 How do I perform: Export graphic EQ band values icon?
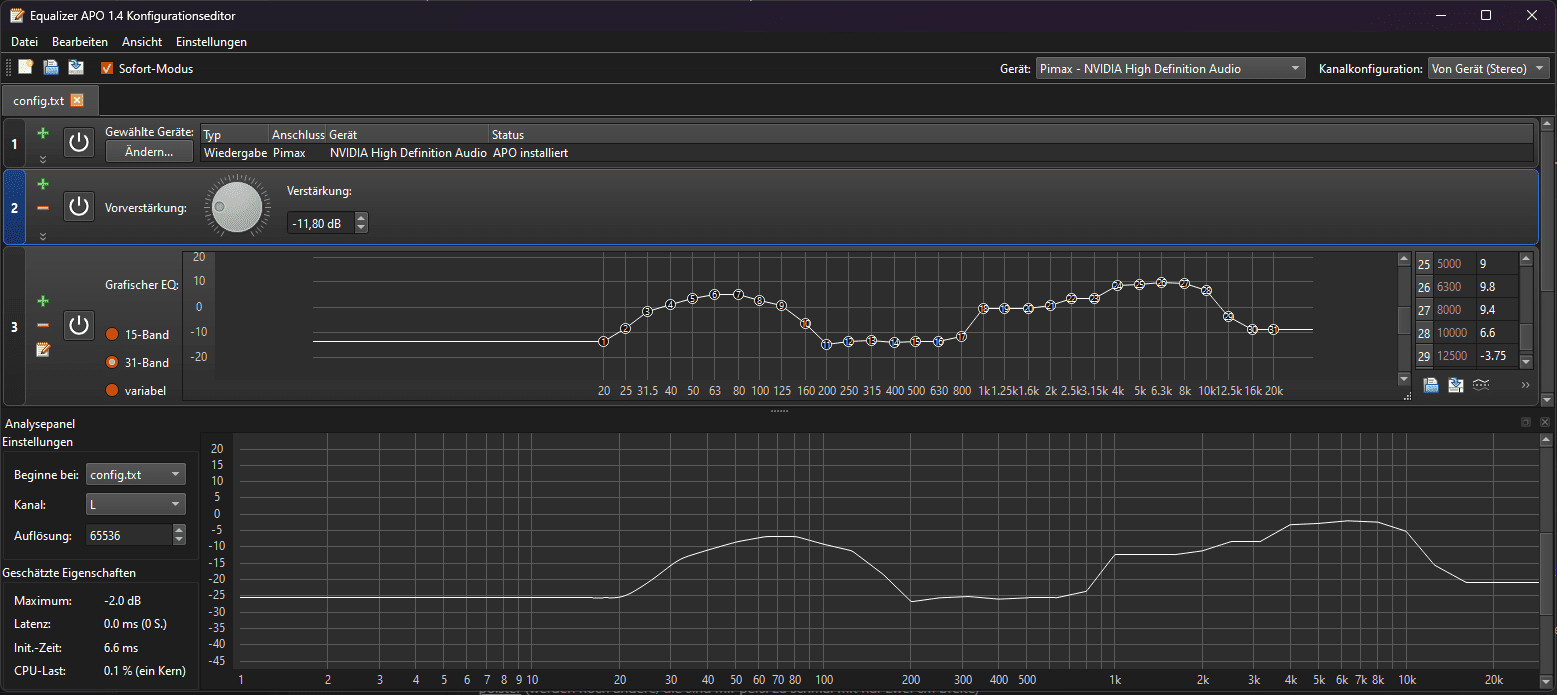tap(1456, 385)
